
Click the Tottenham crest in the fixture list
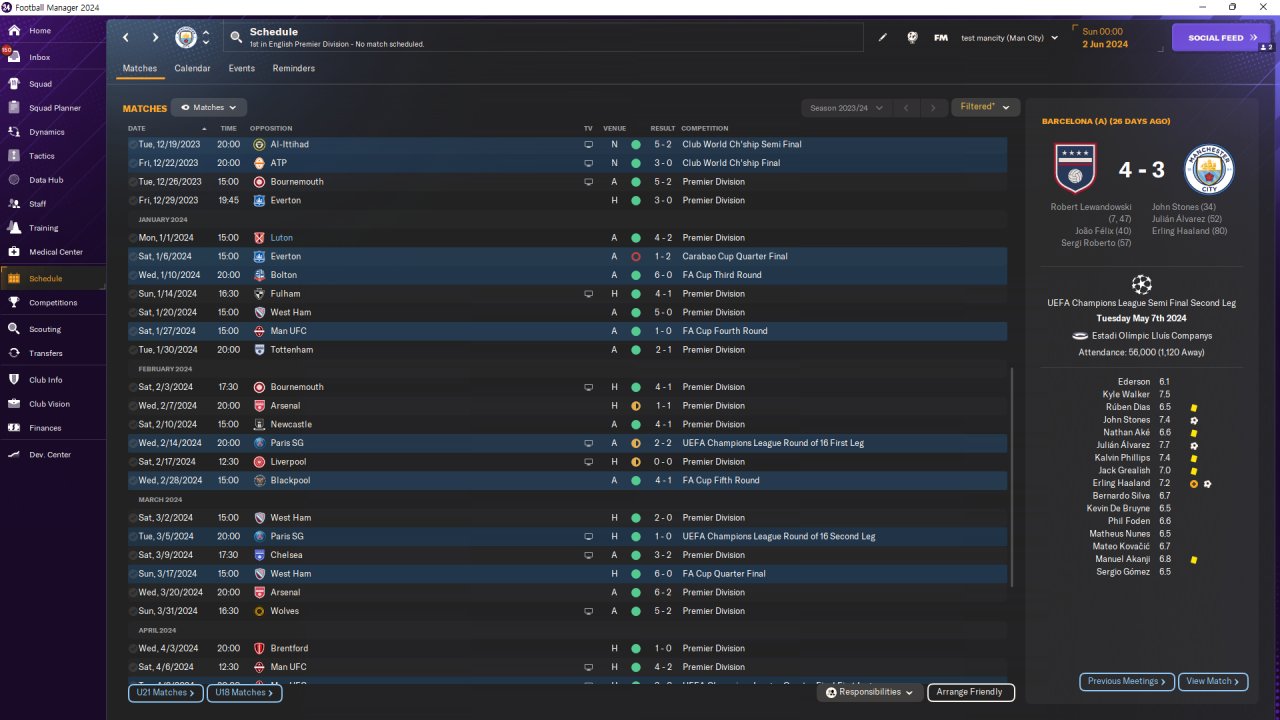[259, 350]
